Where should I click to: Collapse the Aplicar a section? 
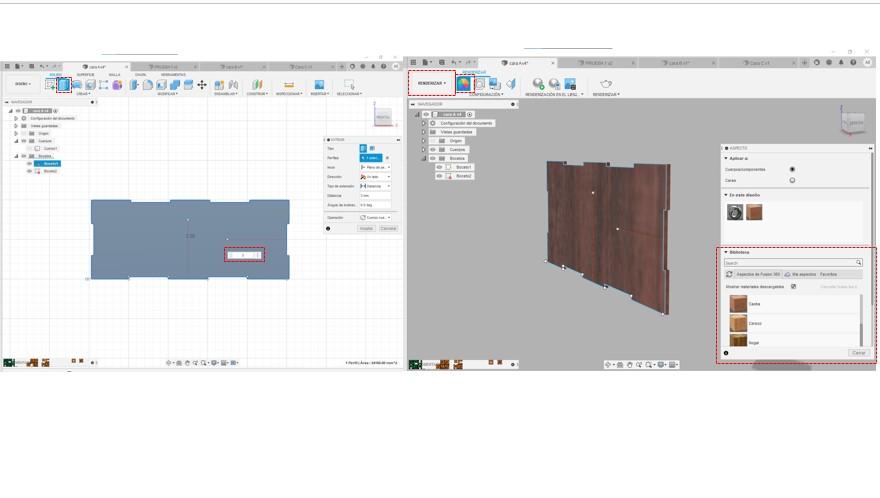[x=726, y=158]
